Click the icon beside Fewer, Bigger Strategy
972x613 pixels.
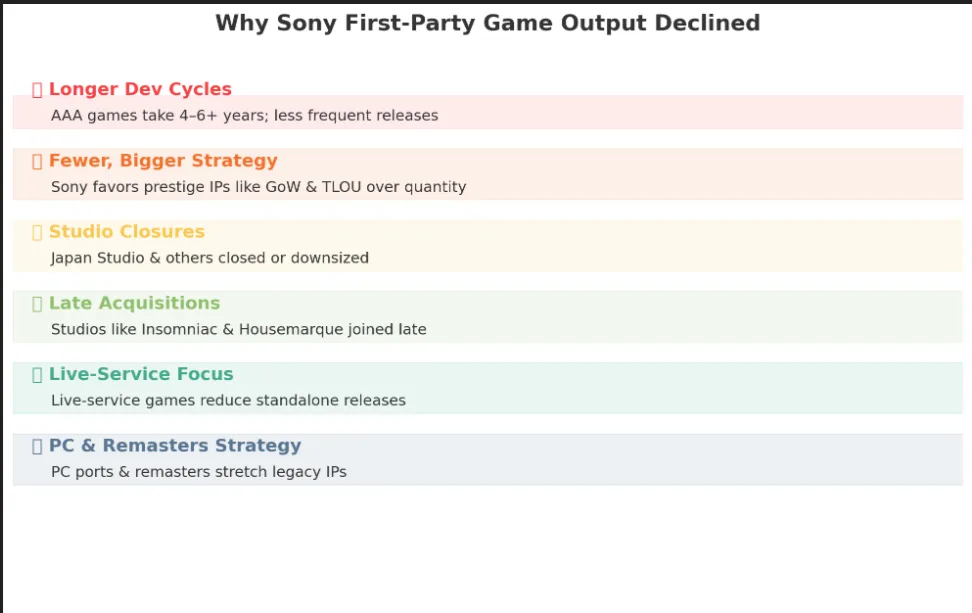(x=37, y=161)
